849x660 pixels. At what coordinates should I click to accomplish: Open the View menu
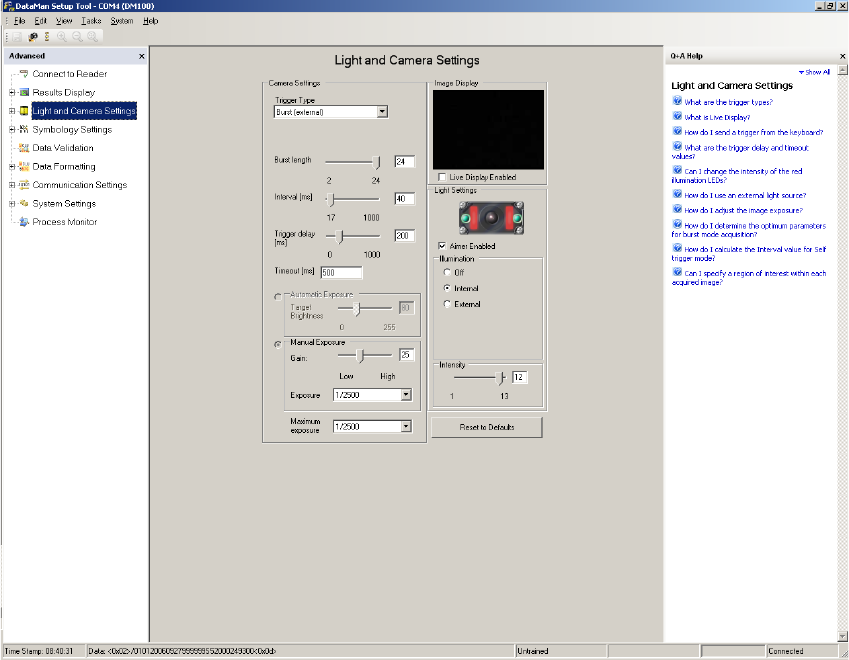point(64,21)
